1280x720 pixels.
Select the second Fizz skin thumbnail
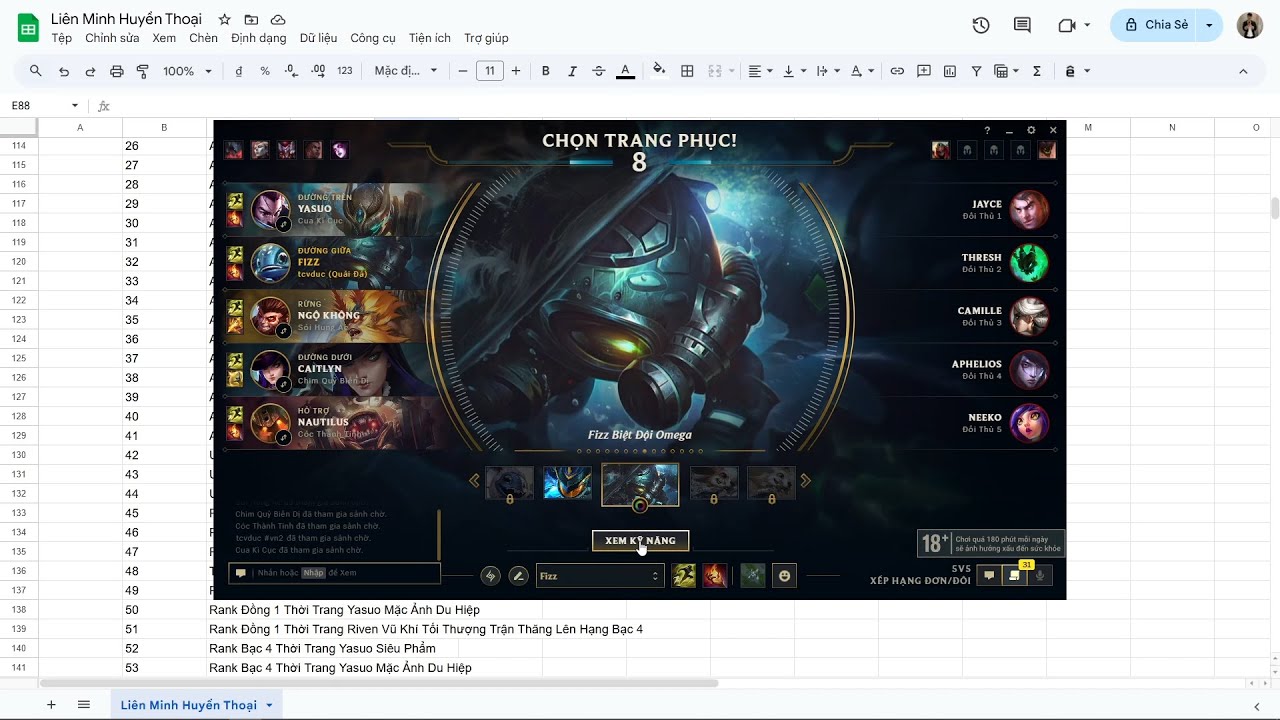(567, 483)
